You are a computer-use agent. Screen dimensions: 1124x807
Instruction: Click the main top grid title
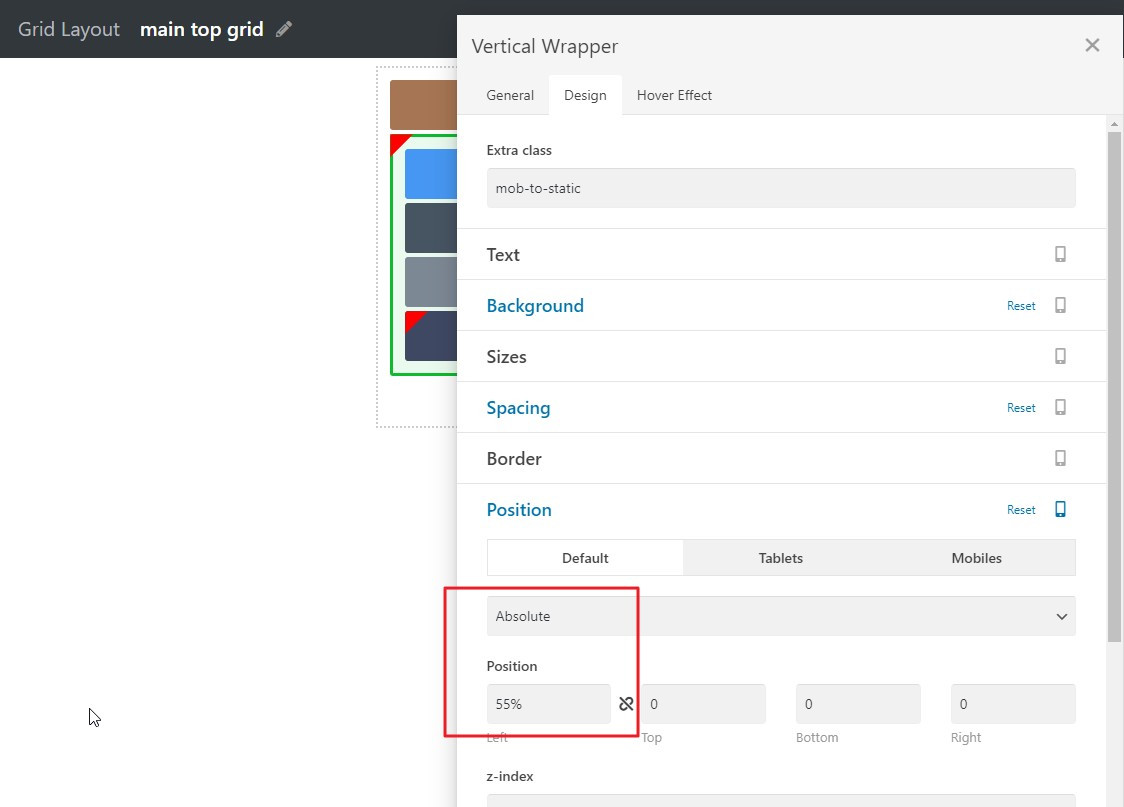click(201, 29)
